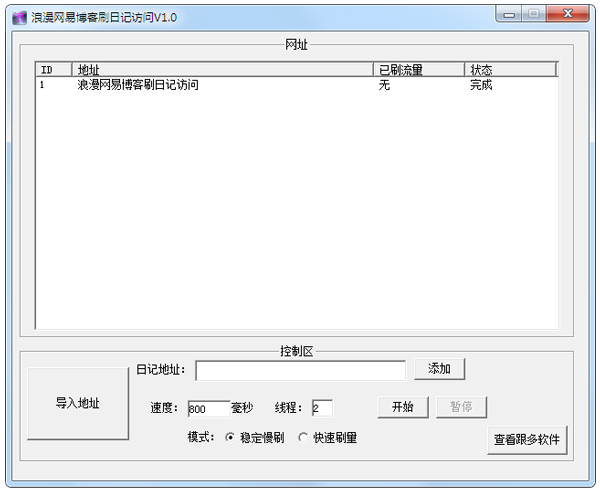Click the app icon in the title bar

pyautogui.click(x=19, y=18)
